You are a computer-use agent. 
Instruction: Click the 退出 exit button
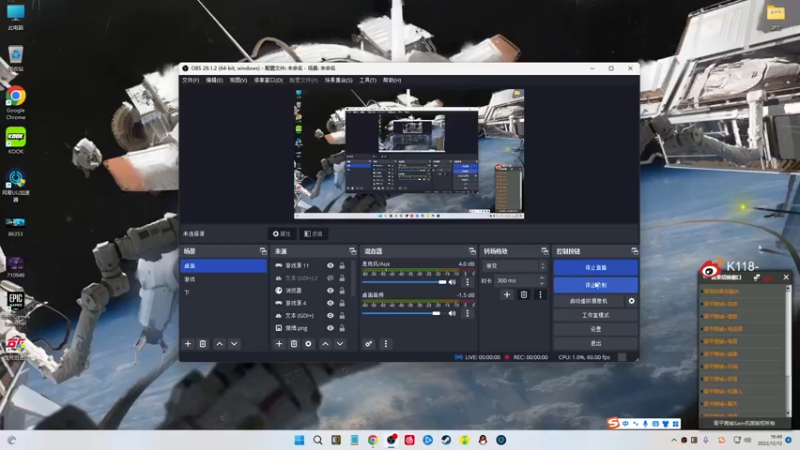tap(595, 343)
